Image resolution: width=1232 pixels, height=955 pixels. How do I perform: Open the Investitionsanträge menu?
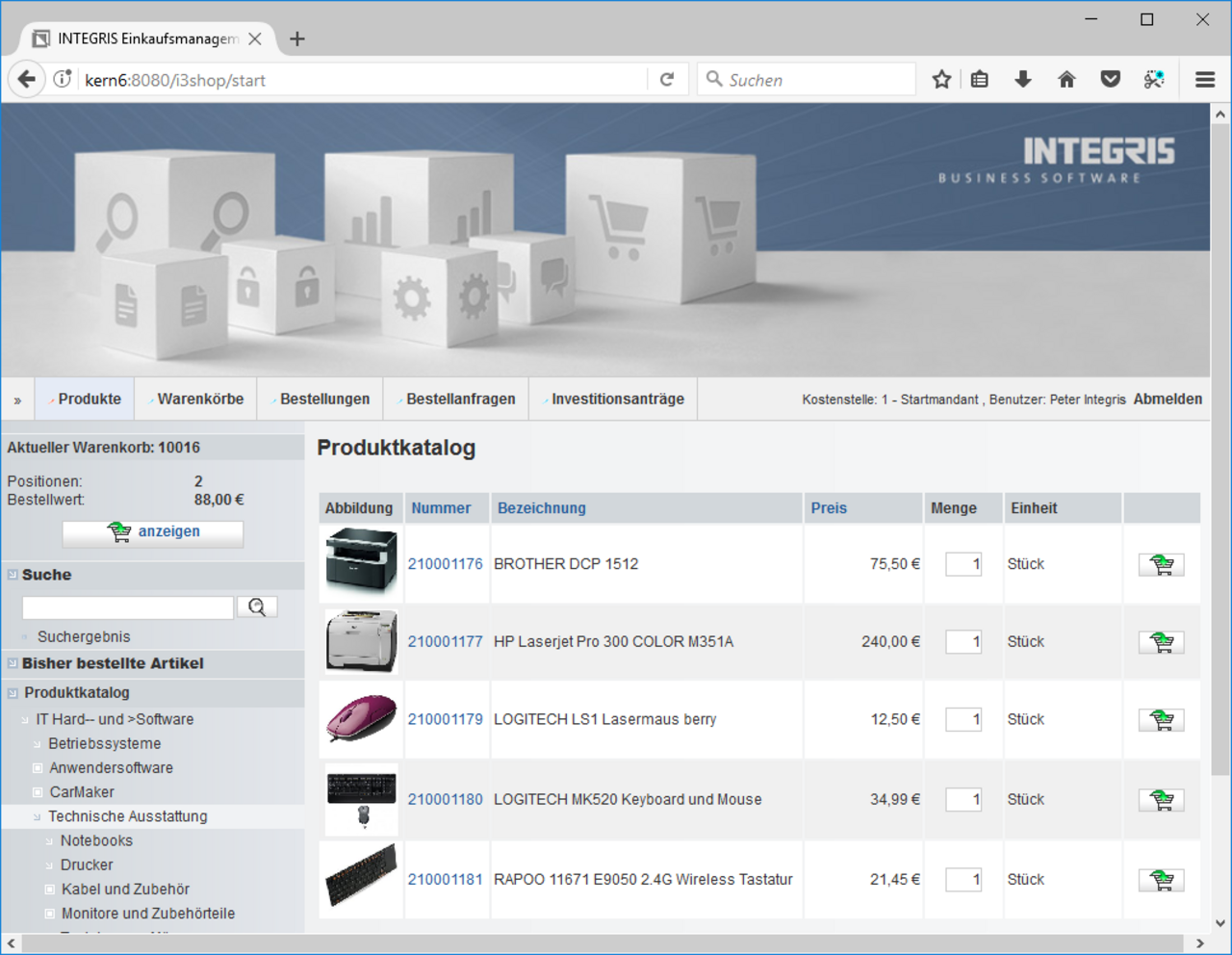[614, 399]
